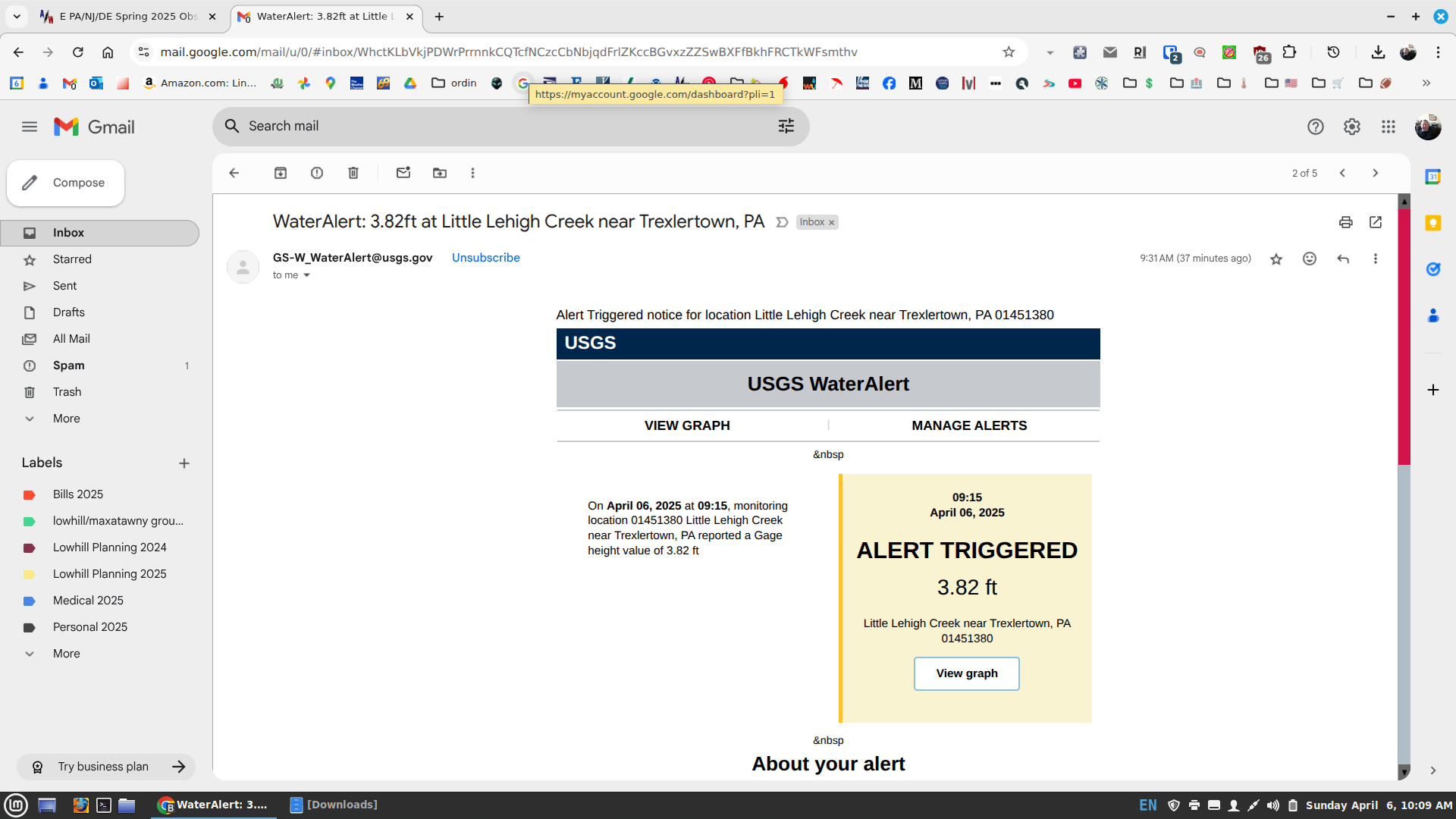Click Compose button

pos(65,183)
